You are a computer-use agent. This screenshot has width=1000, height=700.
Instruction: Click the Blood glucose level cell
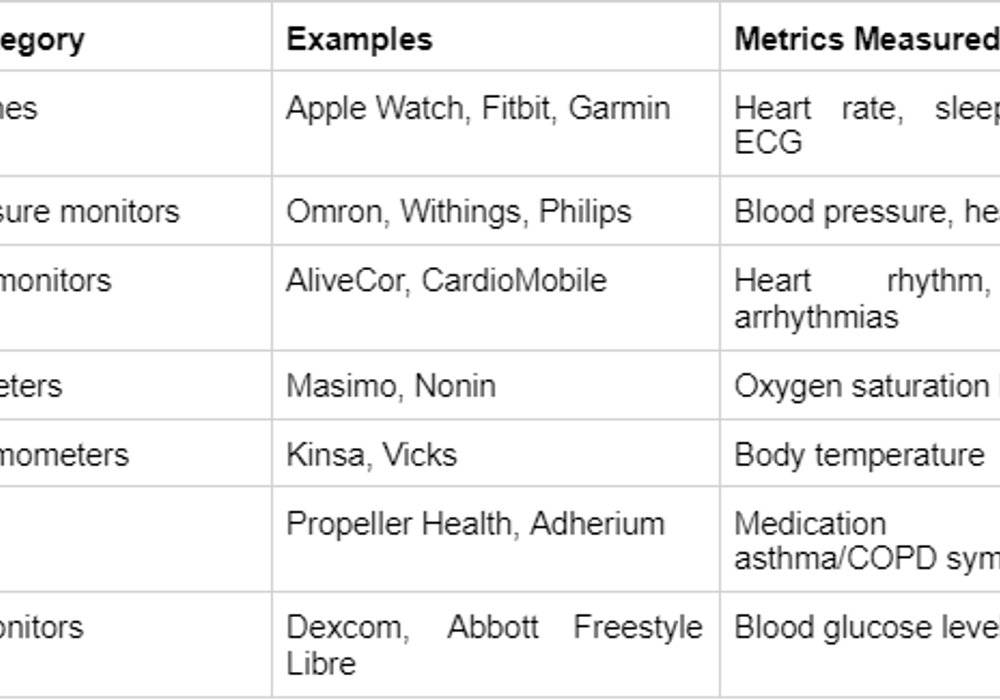click(860, 645)
